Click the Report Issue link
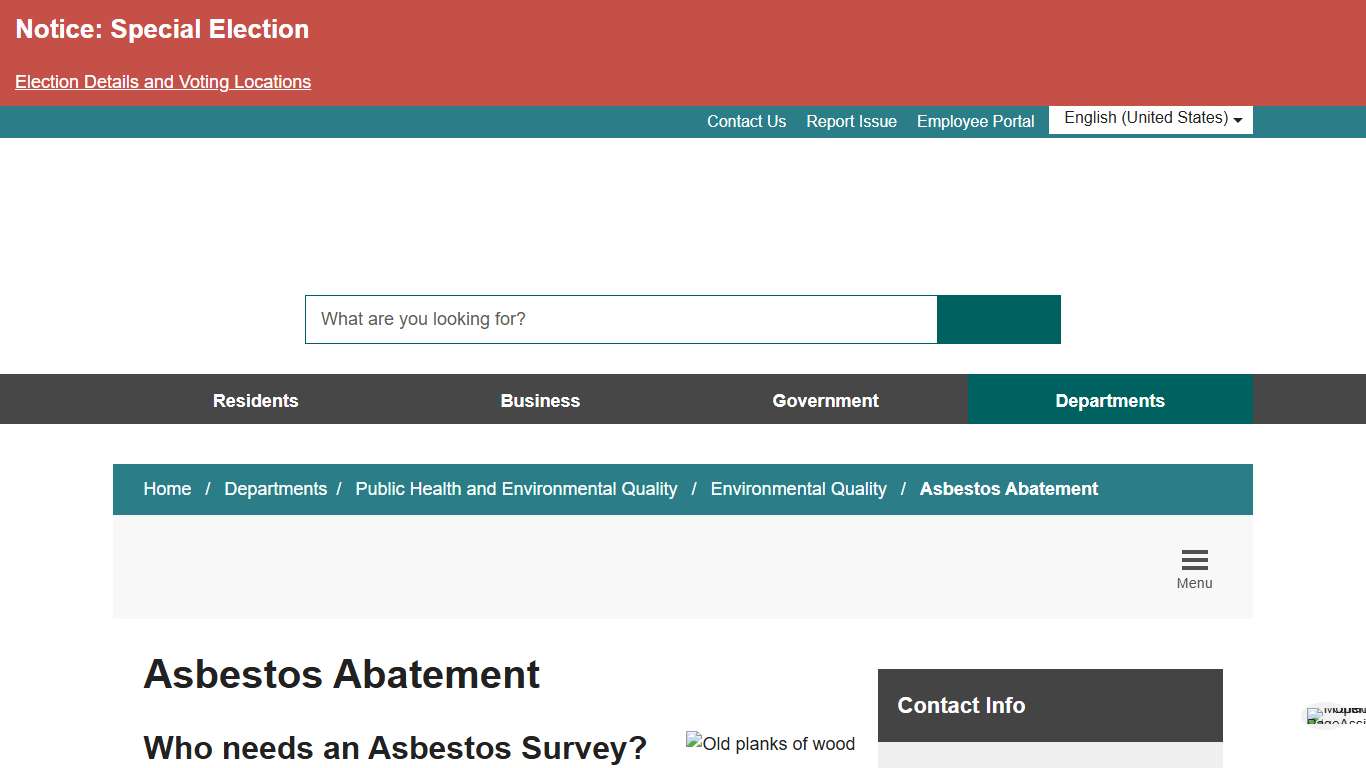This screenshot has width=1366, height=768. (851, 121)
